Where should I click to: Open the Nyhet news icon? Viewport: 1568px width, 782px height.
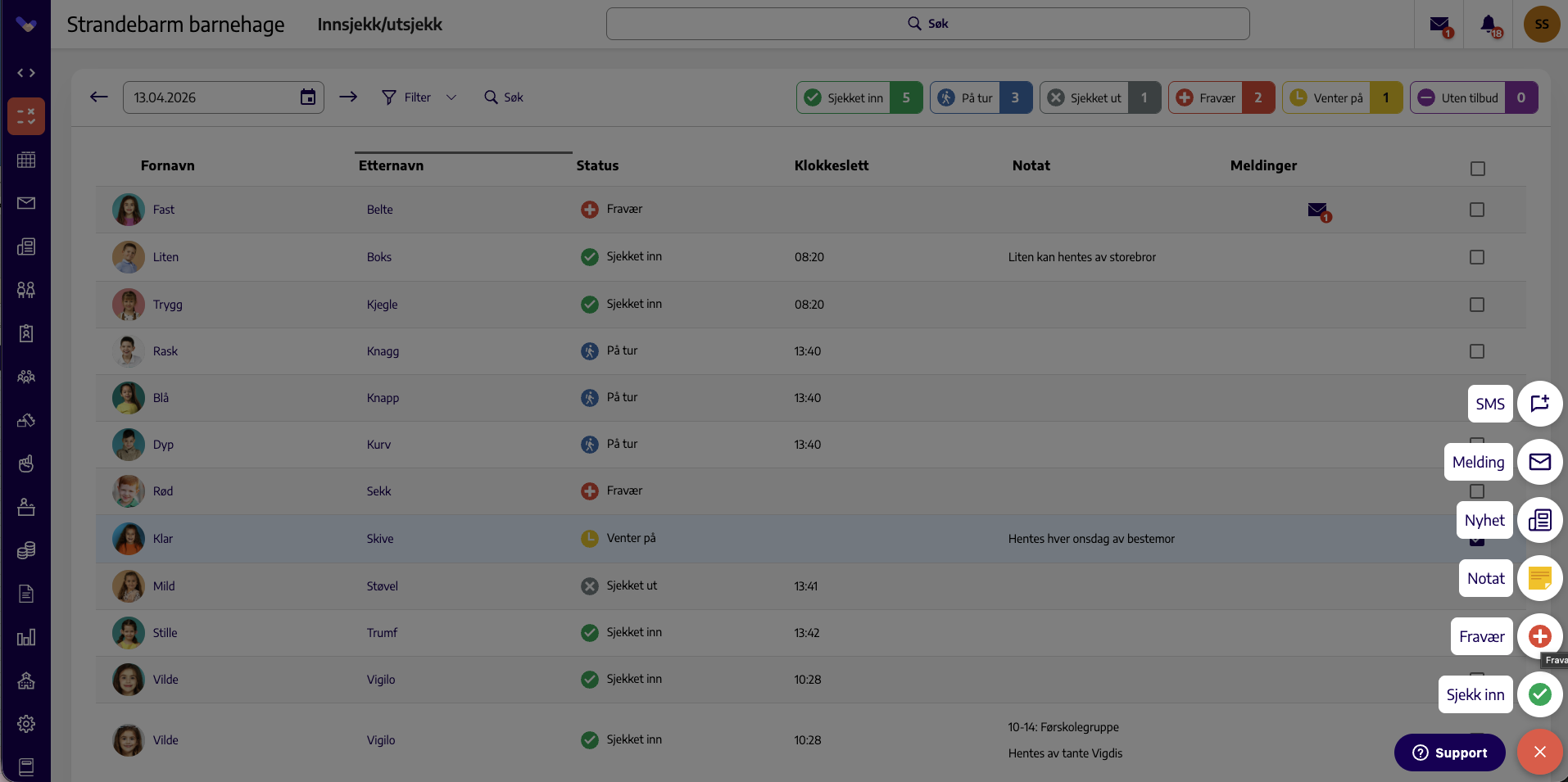point(1539,520)
